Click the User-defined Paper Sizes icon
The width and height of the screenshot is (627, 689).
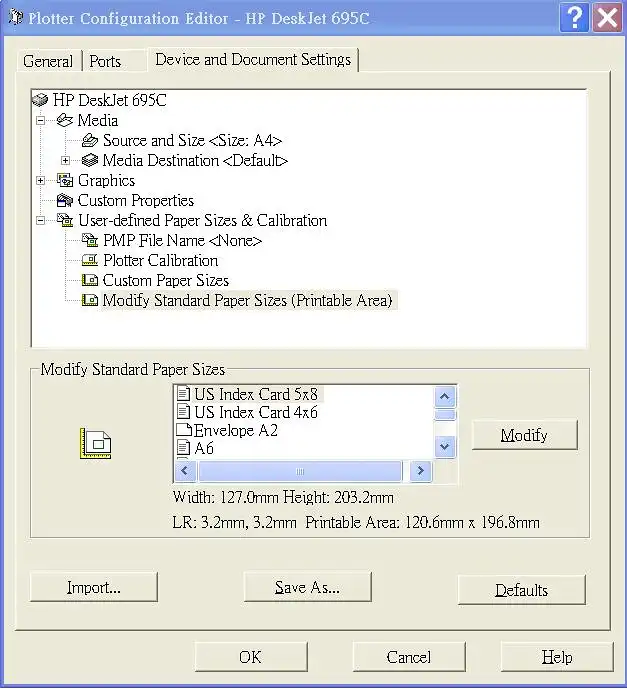[65, 220]
